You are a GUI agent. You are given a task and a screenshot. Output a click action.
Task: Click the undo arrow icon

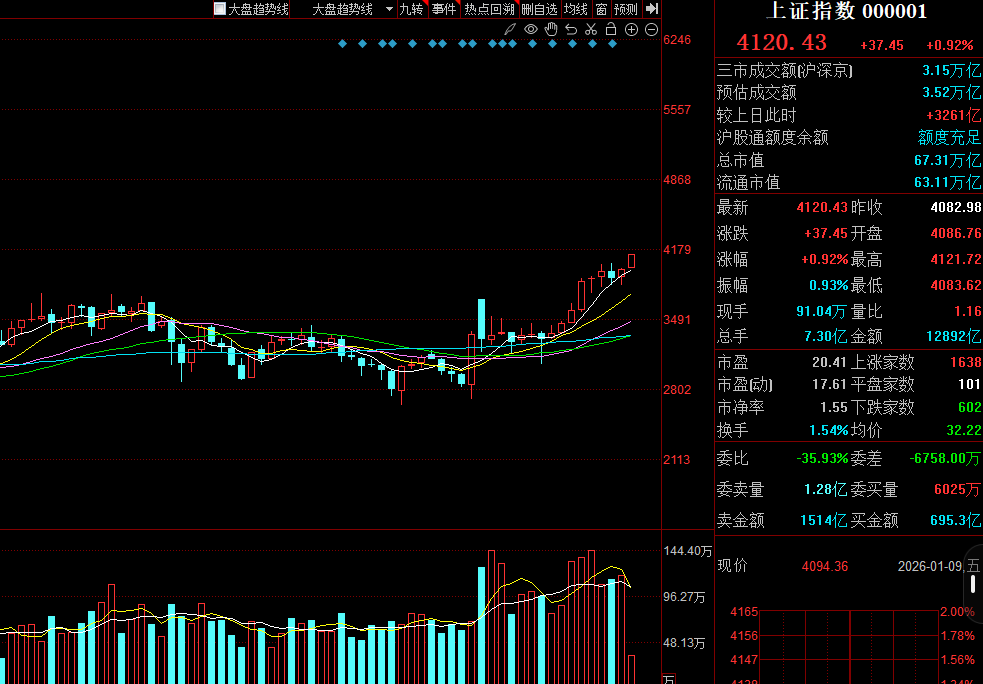(x=571, y=29)
